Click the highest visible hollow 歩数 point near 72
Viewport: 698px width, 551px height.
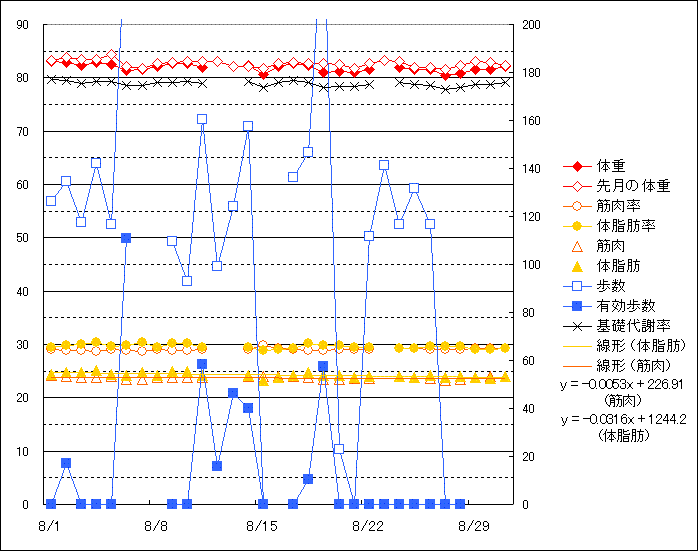[x=202, y=119]
